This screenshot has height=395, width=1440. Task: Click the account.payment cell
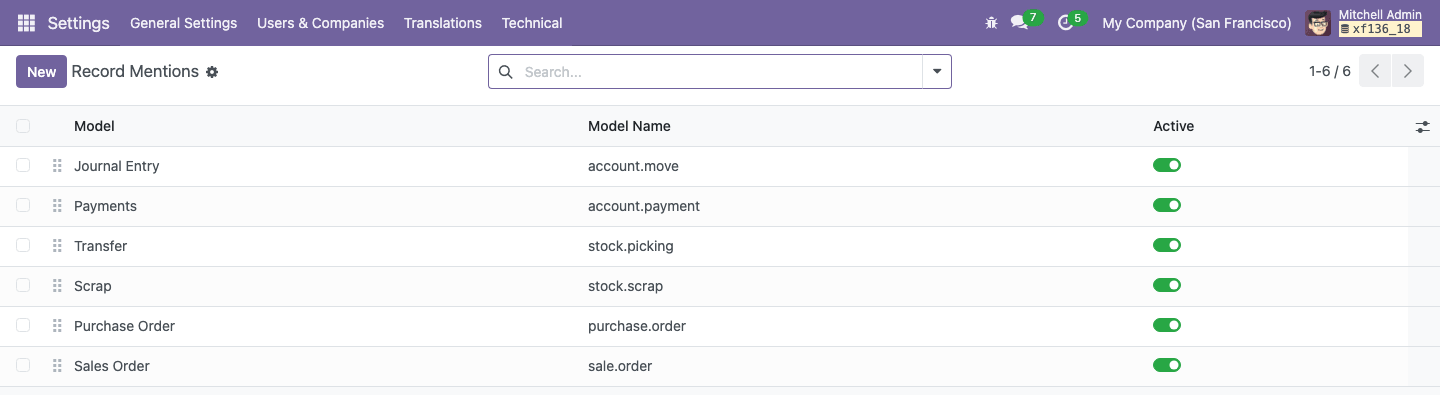pyautogui.click(x=644, y=206)
